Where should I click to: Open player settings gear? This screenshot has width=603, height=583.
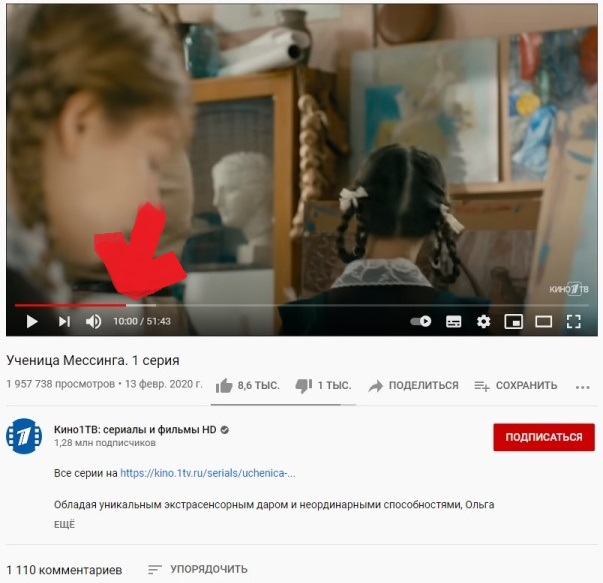[483, 321]
